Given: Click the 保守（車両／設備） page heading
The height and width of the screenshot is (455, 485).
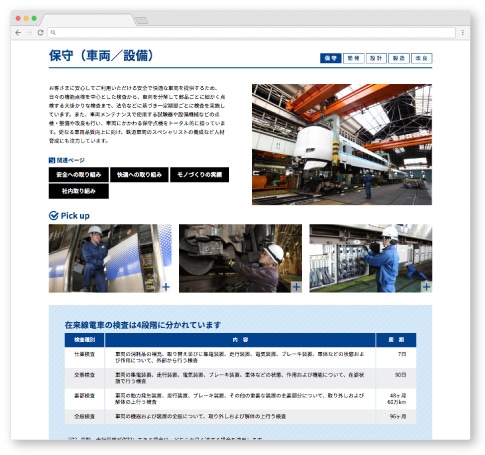Looking at the screenshot, I should (101, 55).
